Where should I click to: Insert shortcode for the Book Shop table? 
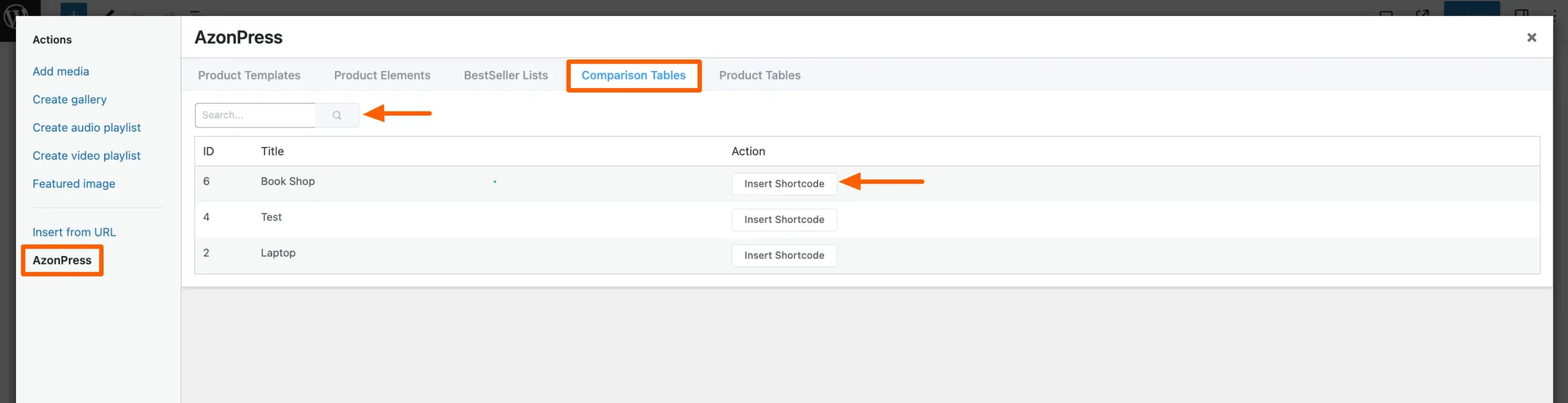pyautogui.click(x=783, y=184)
